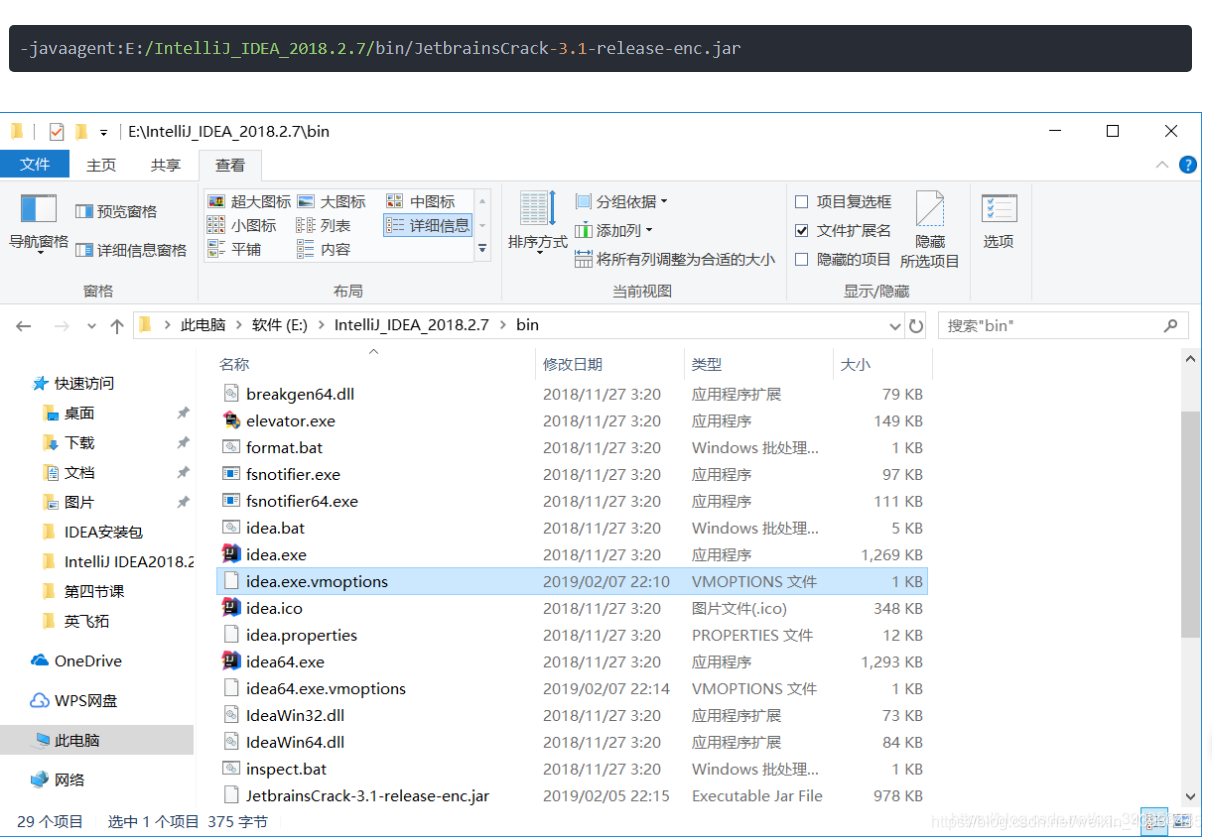Viewport: 1212px width, 840px height.
Task: Open 网络 (Network) in sidebar
Action: pyautogui.click(x=58, y=780)
